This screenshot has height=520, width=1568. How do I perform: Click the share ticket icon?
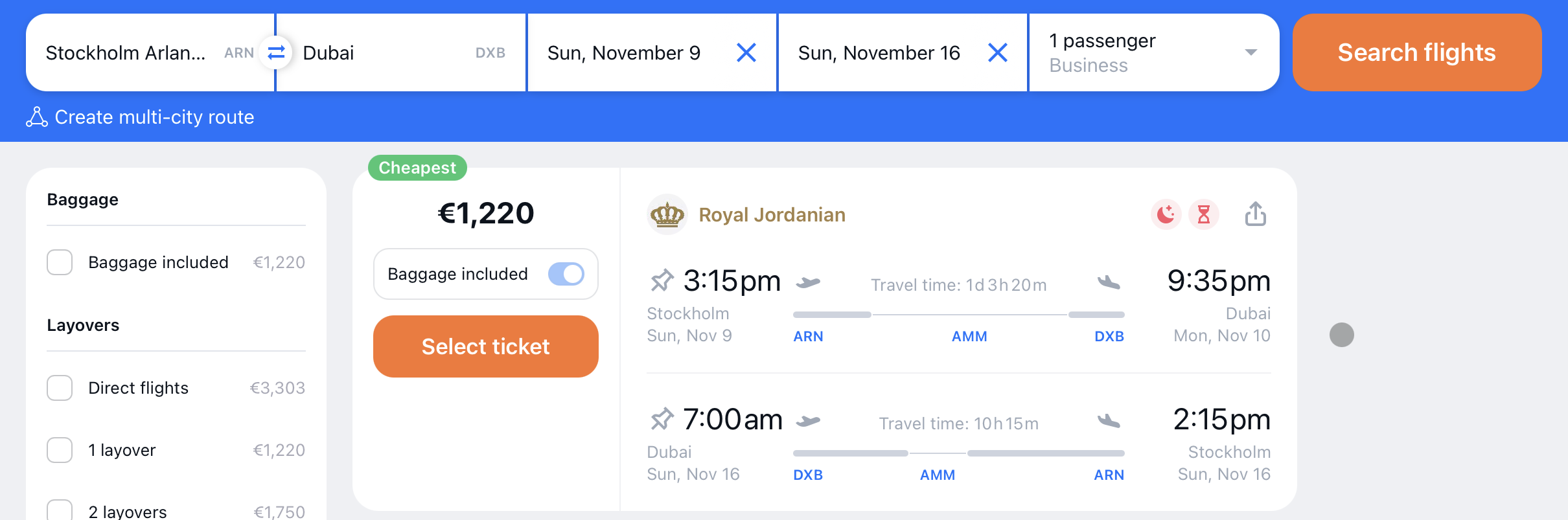click(x=1255, y=214)
